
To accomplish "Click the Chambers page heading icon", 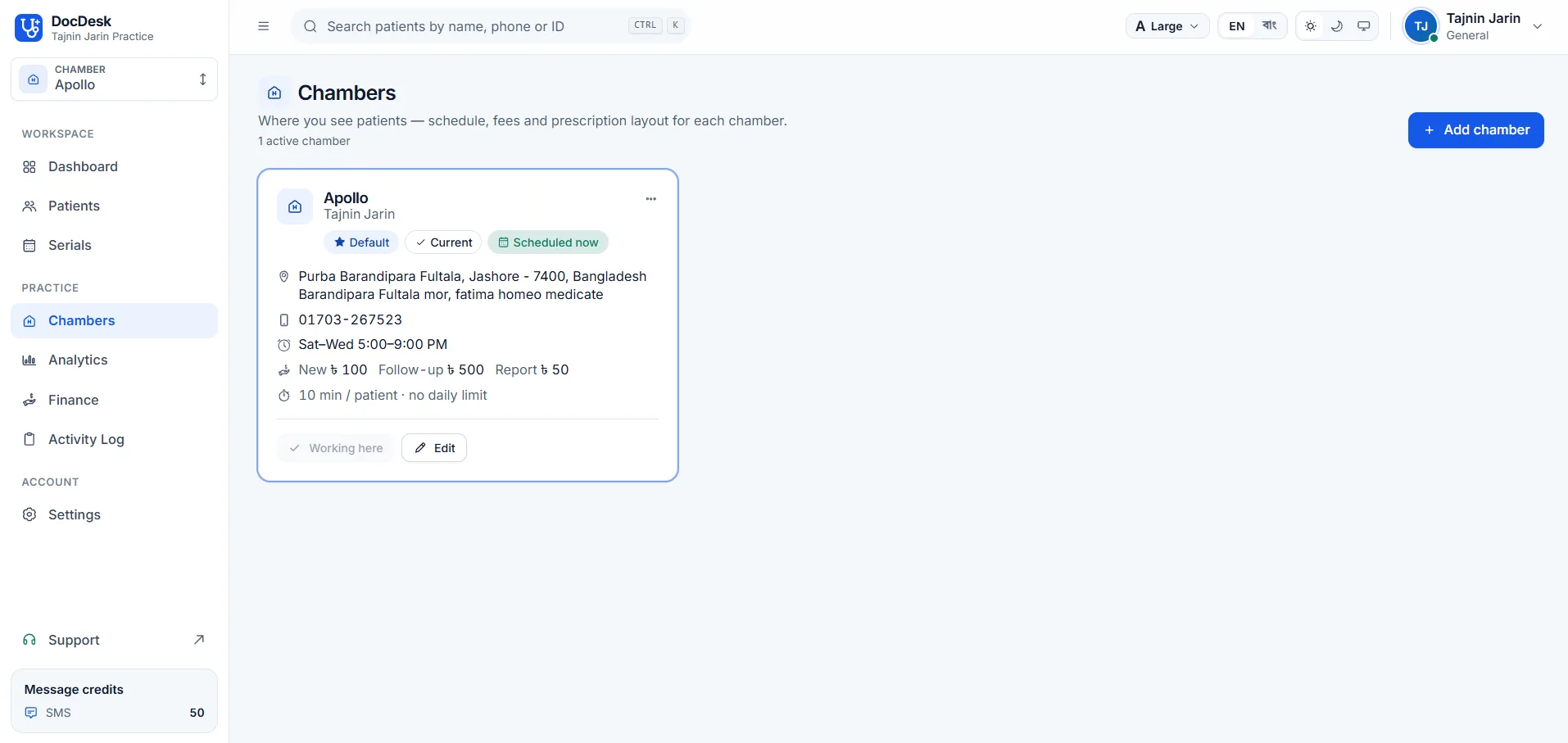I will pyautogui.click(x=275, y=93).
